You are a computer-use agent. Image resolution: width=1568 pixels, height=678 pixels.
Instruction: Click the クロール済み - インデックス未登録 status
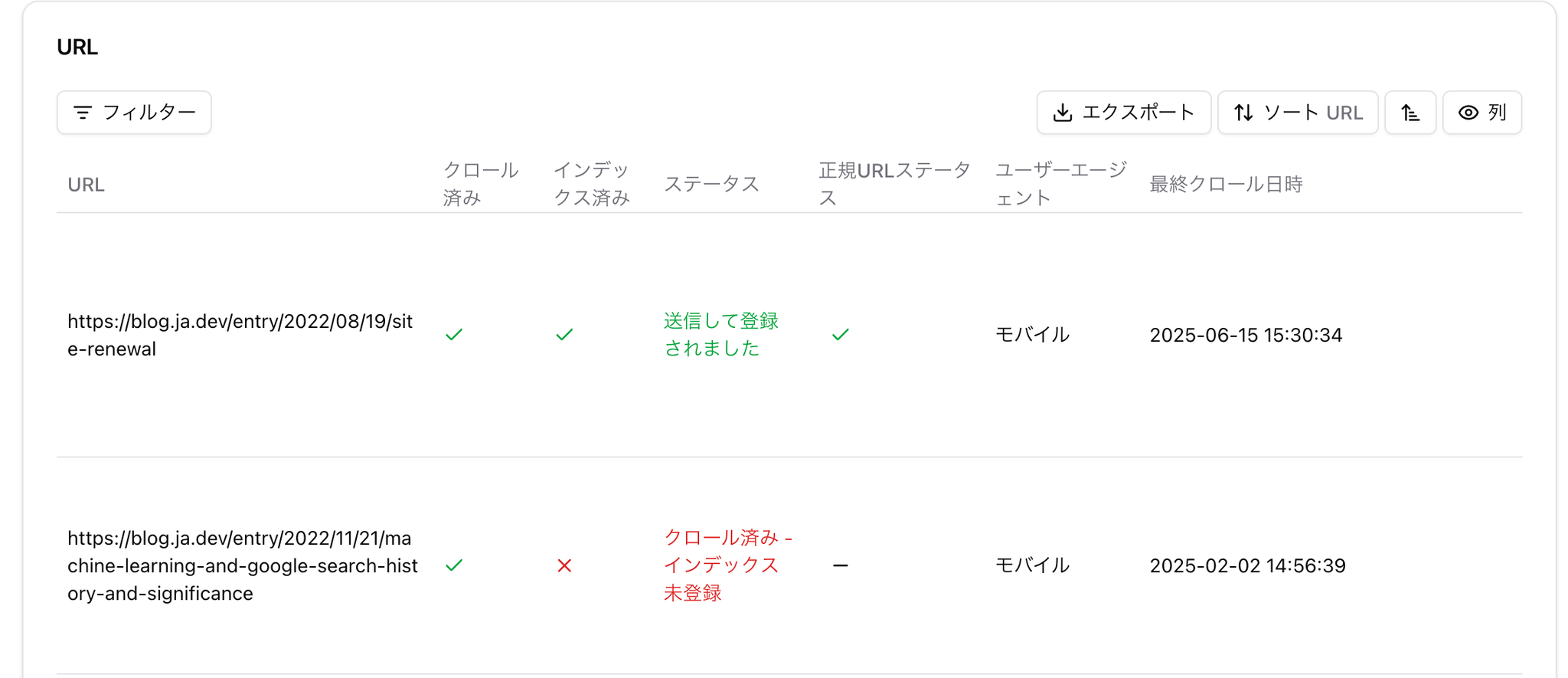coord(727,565)
